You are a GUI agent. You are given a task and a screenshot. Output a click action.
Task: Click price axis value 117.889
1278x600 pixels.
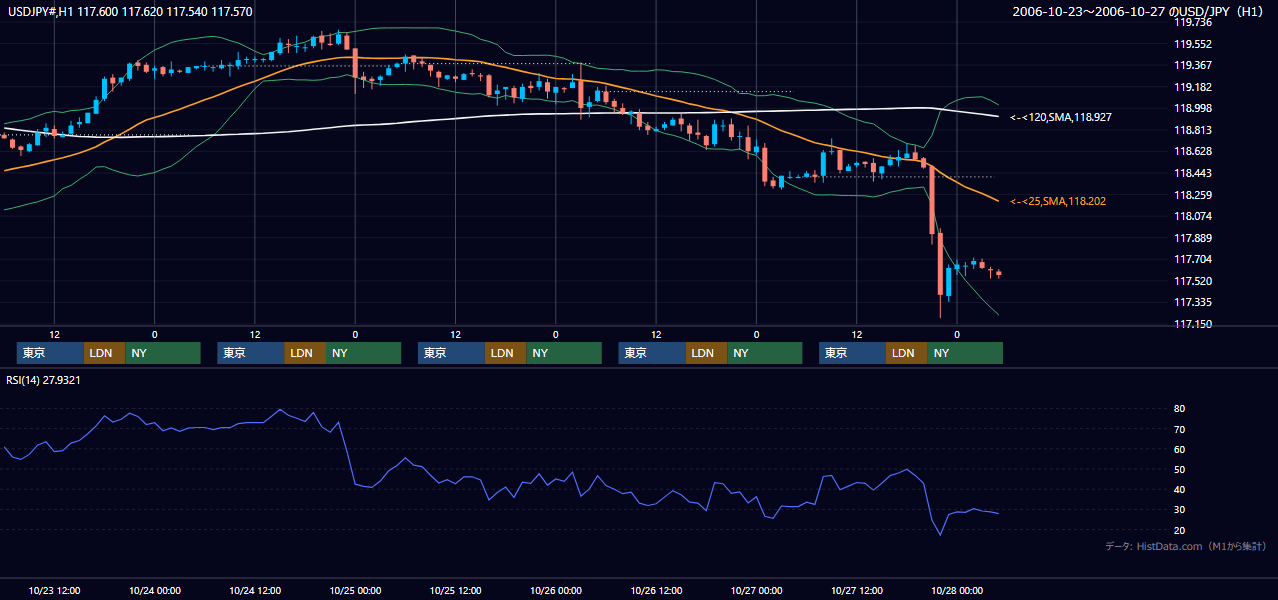point(1192,238)
